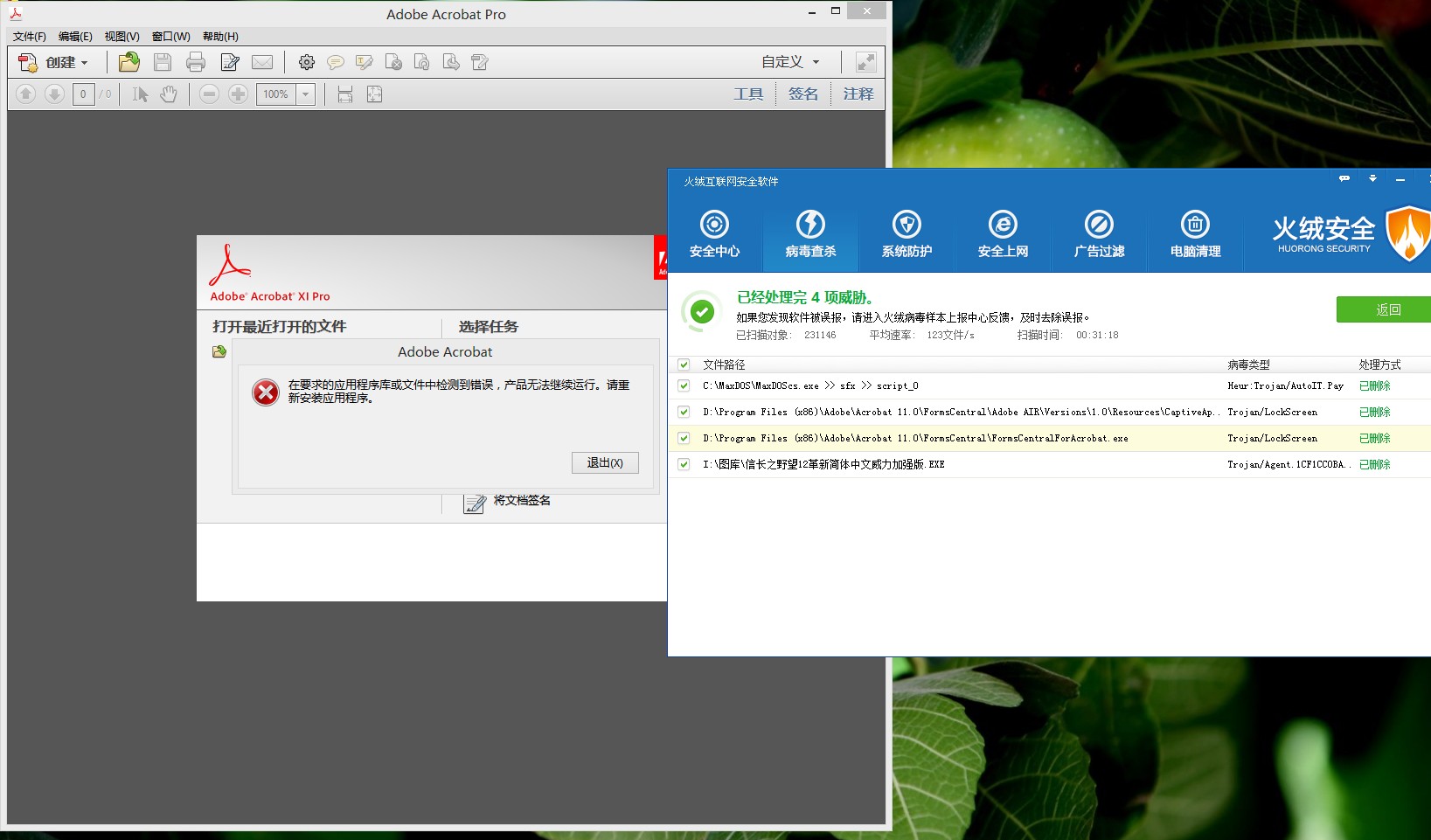Click the rotate page icon
Image resolution: width=1431 pixels, height=840 pixels.
pyautogui.click(x=422, y=62)
